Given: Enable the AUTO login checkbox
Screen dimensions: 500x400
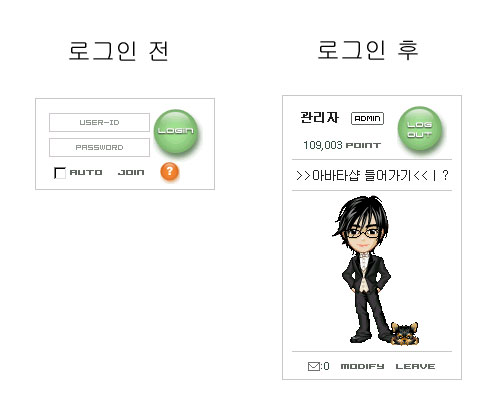Looking at the screenshot, I should click(60, 173).
